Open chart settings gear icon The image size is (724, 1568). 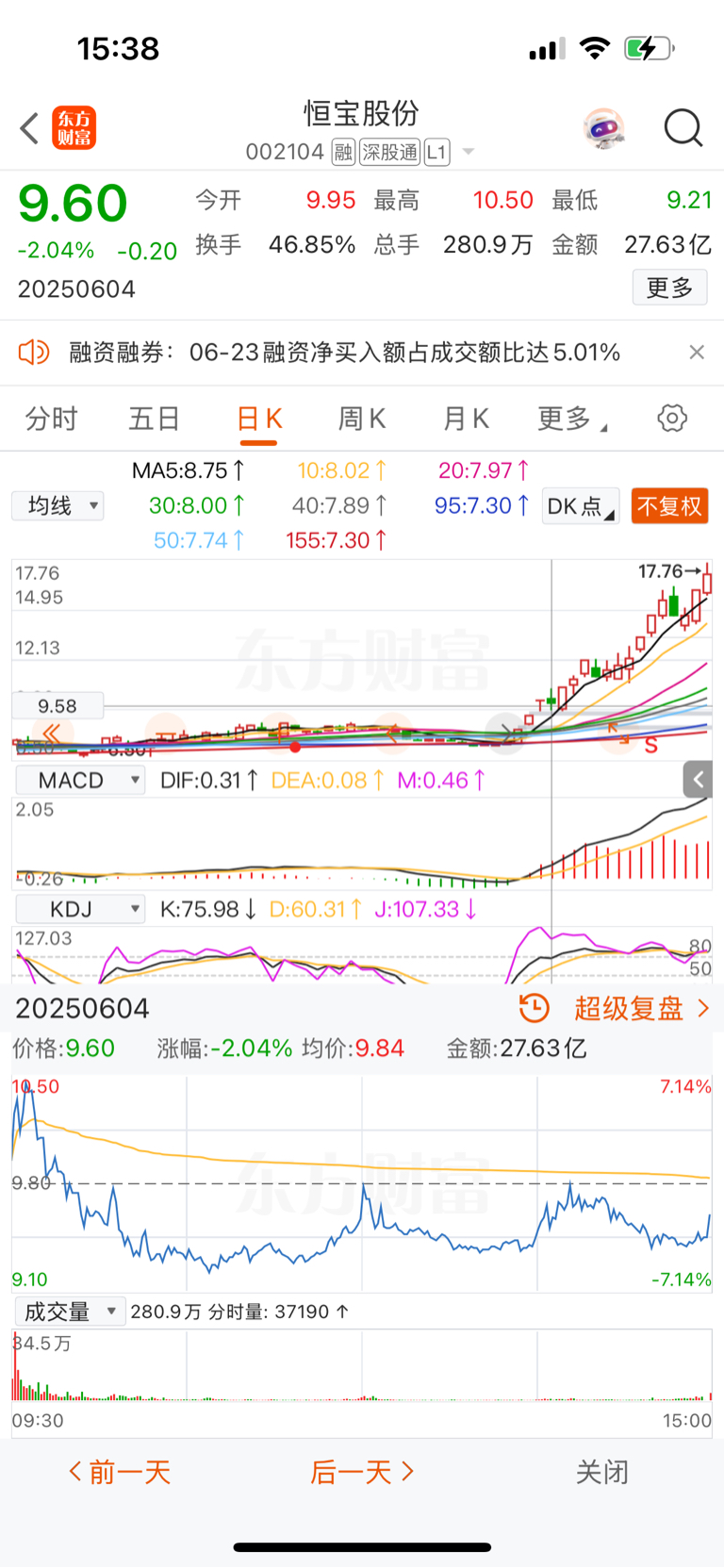coord(672,418)
